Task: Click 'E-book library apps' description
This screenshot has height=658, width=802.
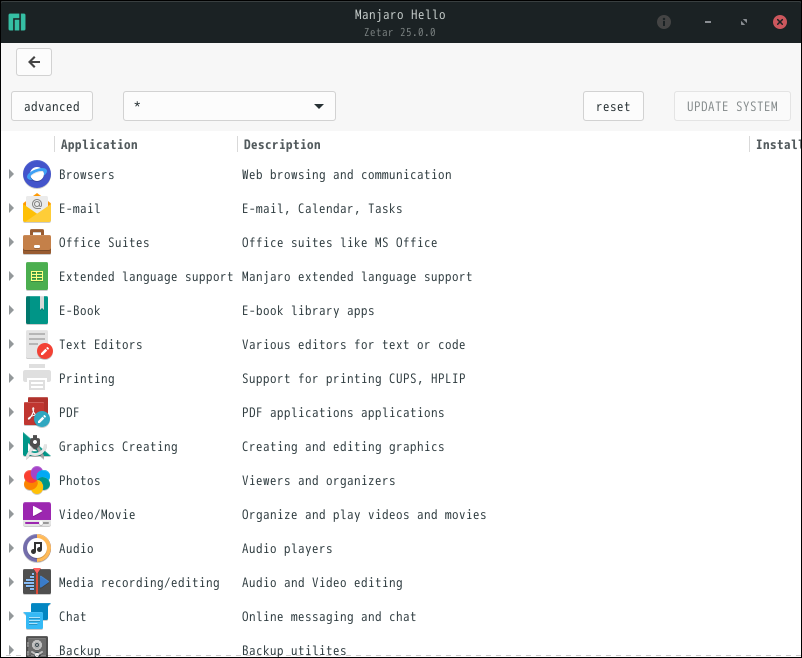Action: click(x=308, y=311)
